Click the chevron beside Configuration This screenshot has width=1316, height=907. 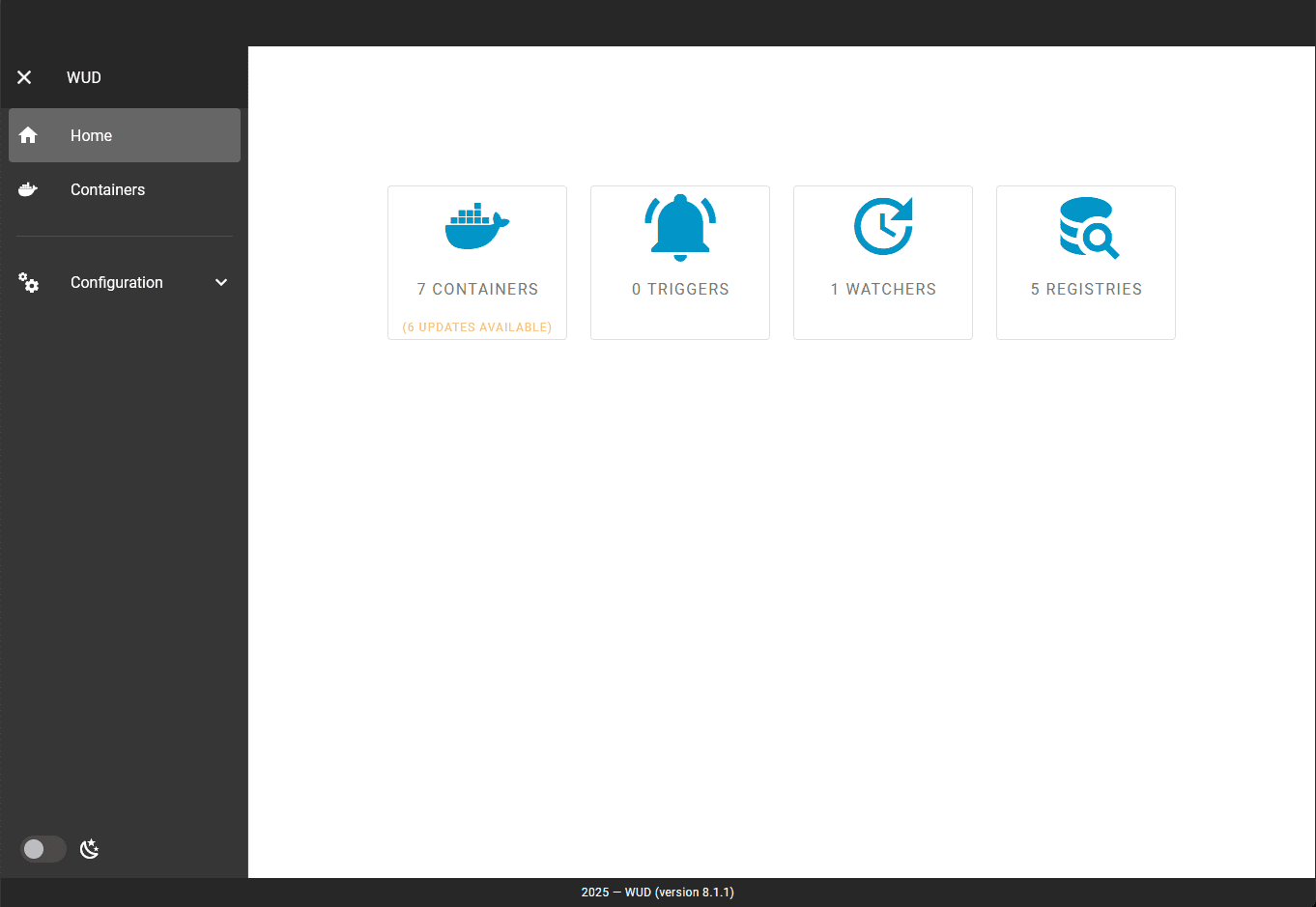click(x=221, y=282)
